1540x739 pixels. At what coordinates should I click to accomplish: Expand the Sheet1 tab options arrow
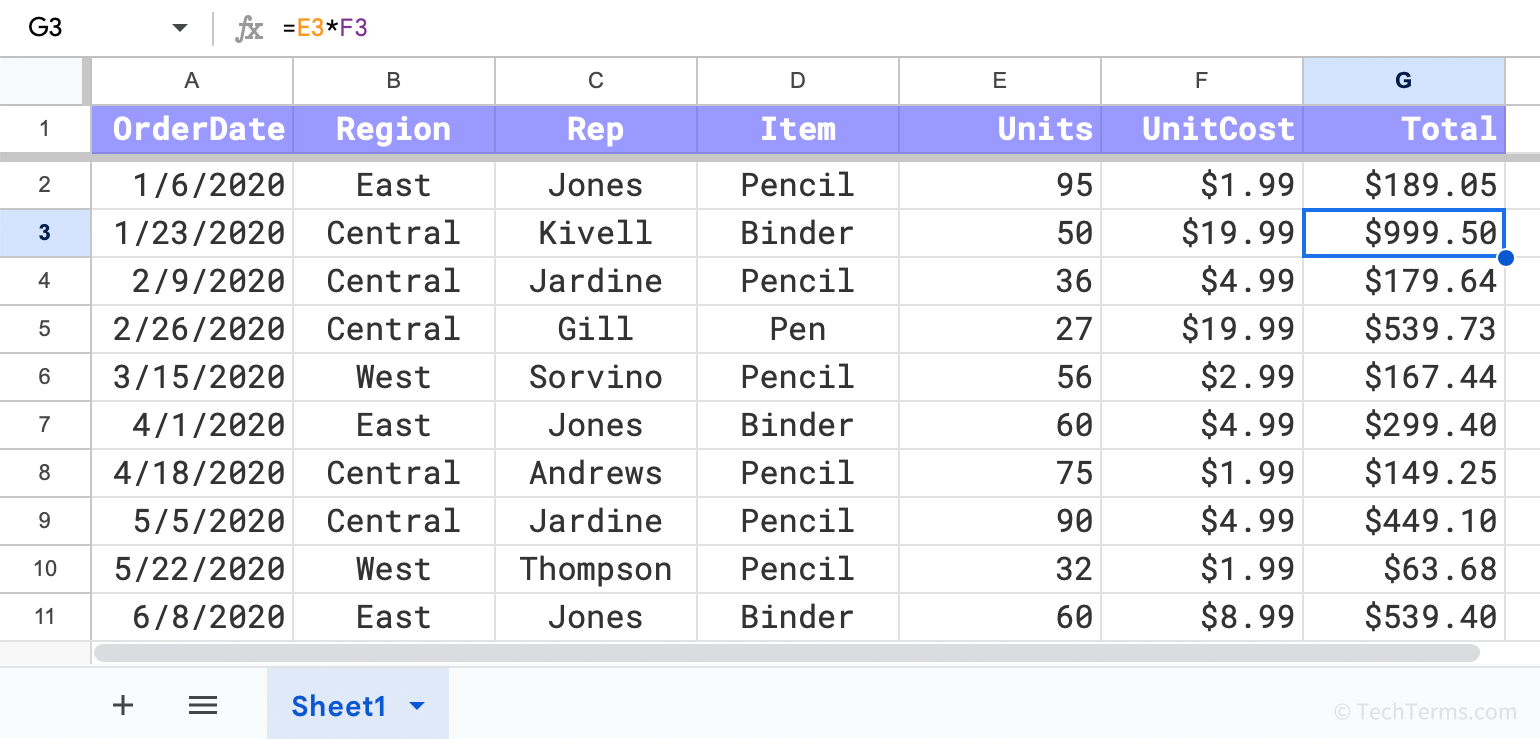tap(418, 707)
